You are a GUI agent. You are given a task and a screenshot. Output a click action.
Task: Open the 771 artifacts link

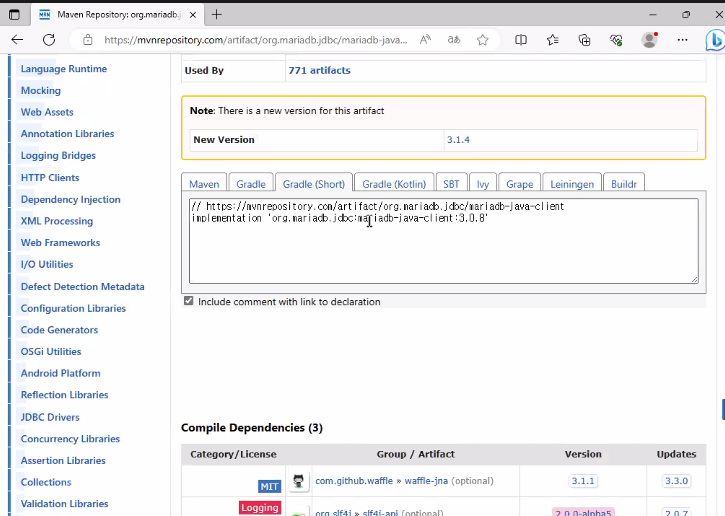click(x=319, y=70)
